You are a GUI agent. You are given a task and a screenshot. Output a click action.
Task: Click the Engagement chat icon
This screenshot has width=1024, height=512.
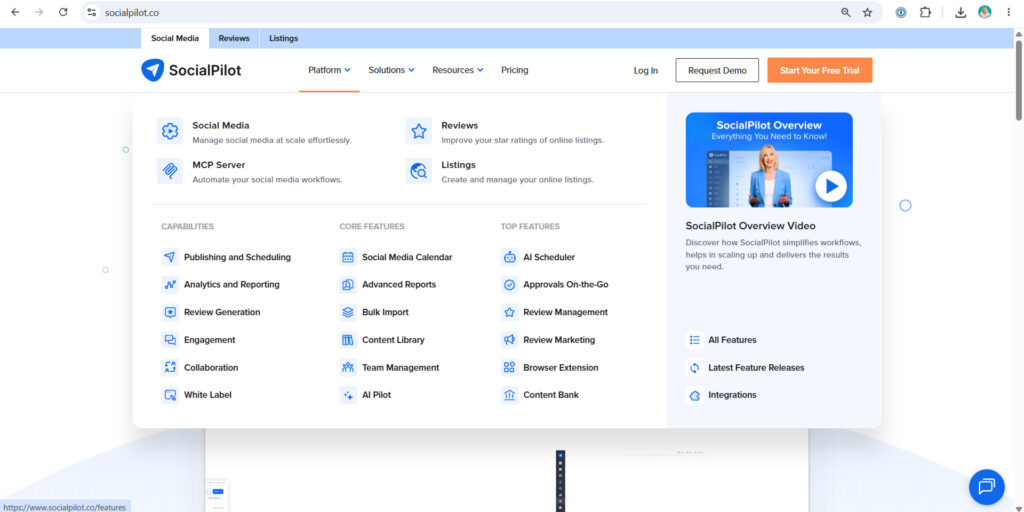click(x=170, y=340)
